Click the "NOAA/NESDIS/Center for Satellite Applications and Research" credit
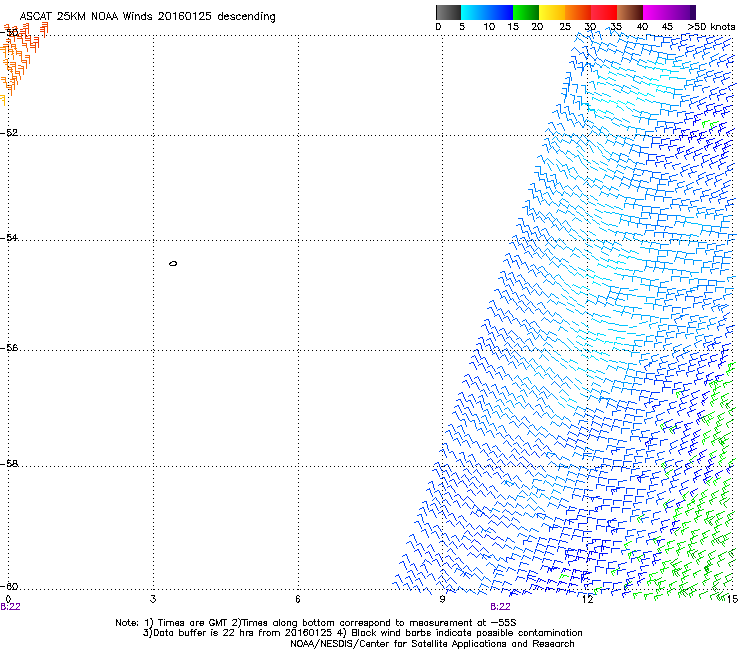 click(x=432, y=644)
